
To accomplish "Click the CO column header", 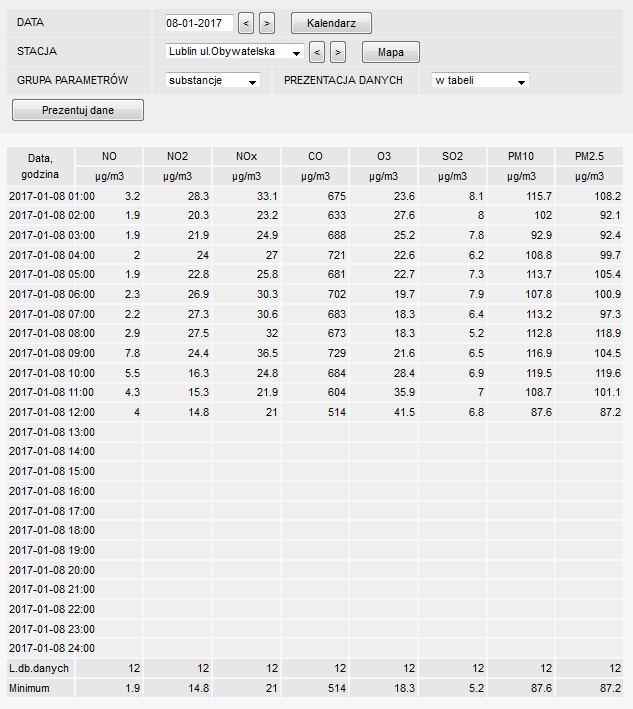I will click(x=315, y=156).
